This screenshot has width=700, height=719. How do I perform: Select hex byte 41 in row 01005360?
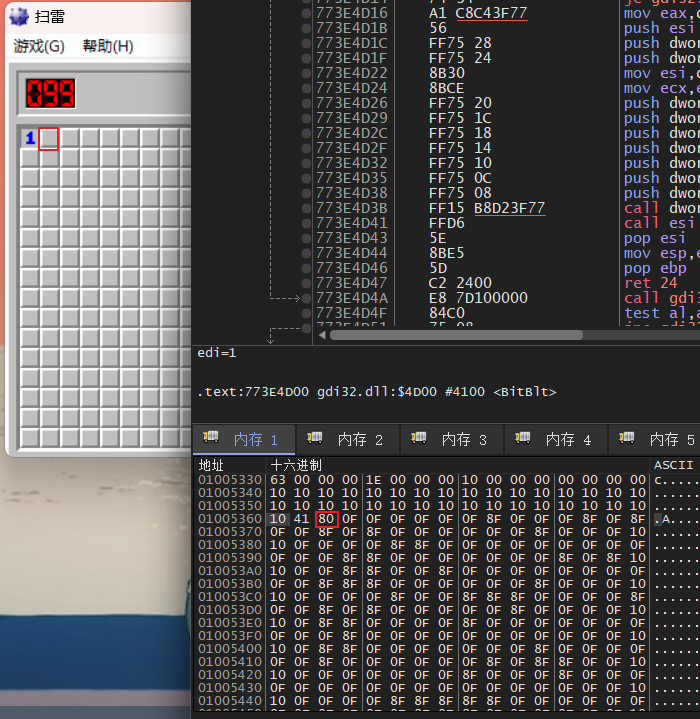tap(302, 519)
